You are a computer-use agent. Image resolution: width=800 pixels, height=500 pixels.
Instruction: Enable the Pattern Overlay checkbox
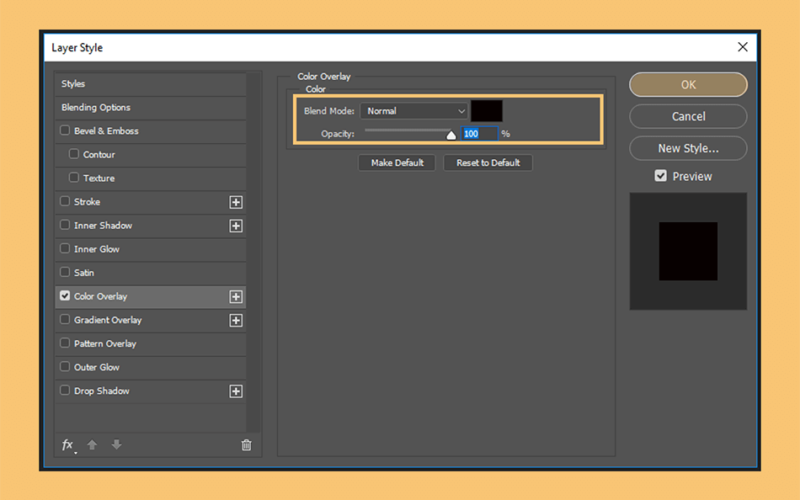(65, 343)
